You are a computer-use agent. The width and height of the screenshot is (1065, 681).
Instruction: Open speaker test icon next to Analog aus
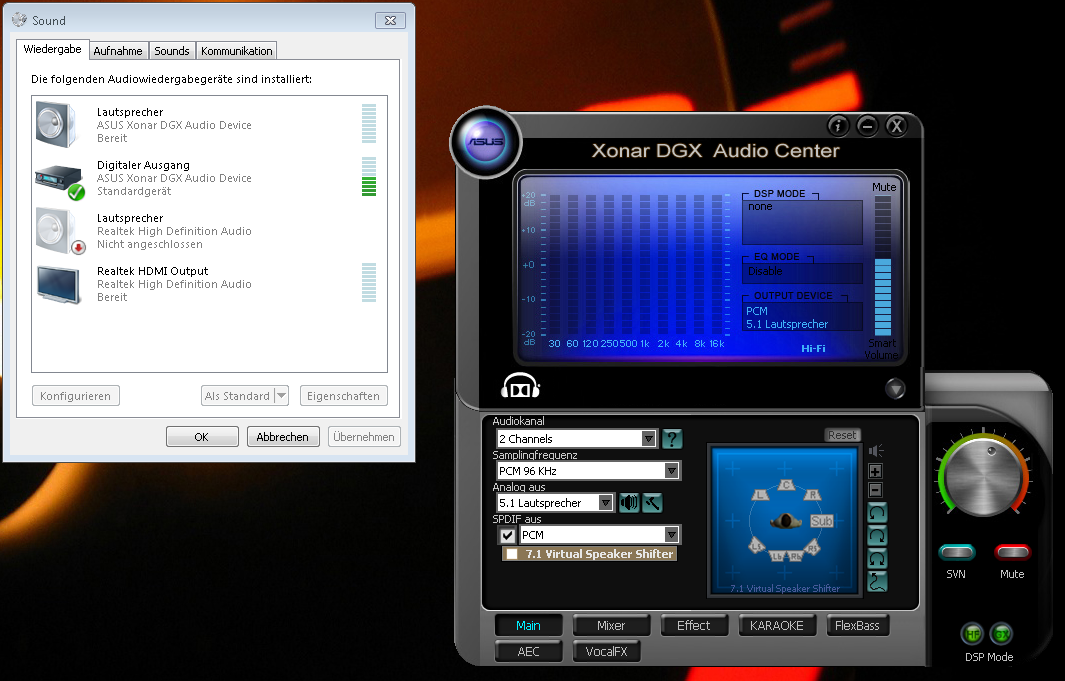(629, 502)
